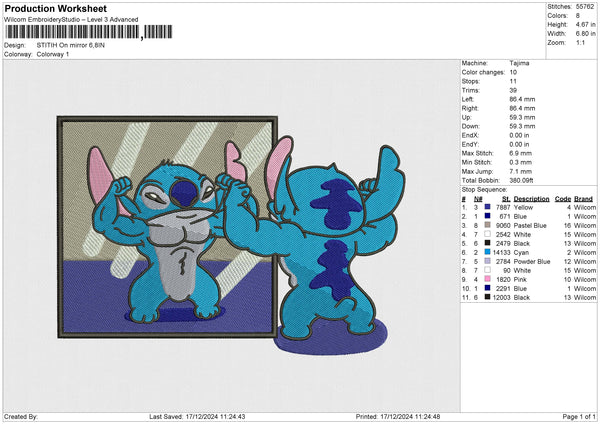
Task: Select the Color changes value 10
Action: pyautogui.click(x=513, y=72)
